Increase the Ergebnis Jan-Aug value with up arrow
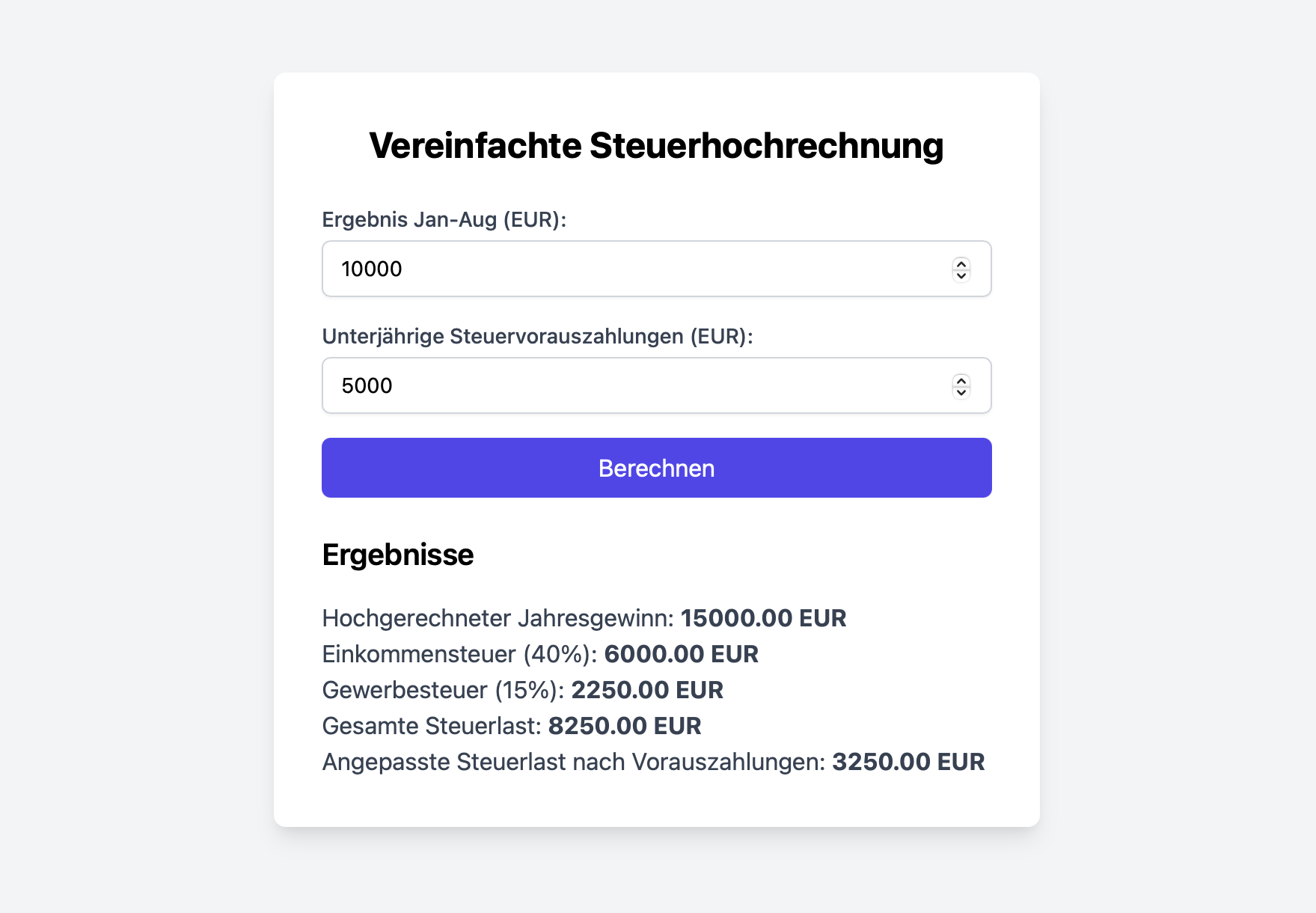Screen dimensions: 1316x913 [961, 263]
